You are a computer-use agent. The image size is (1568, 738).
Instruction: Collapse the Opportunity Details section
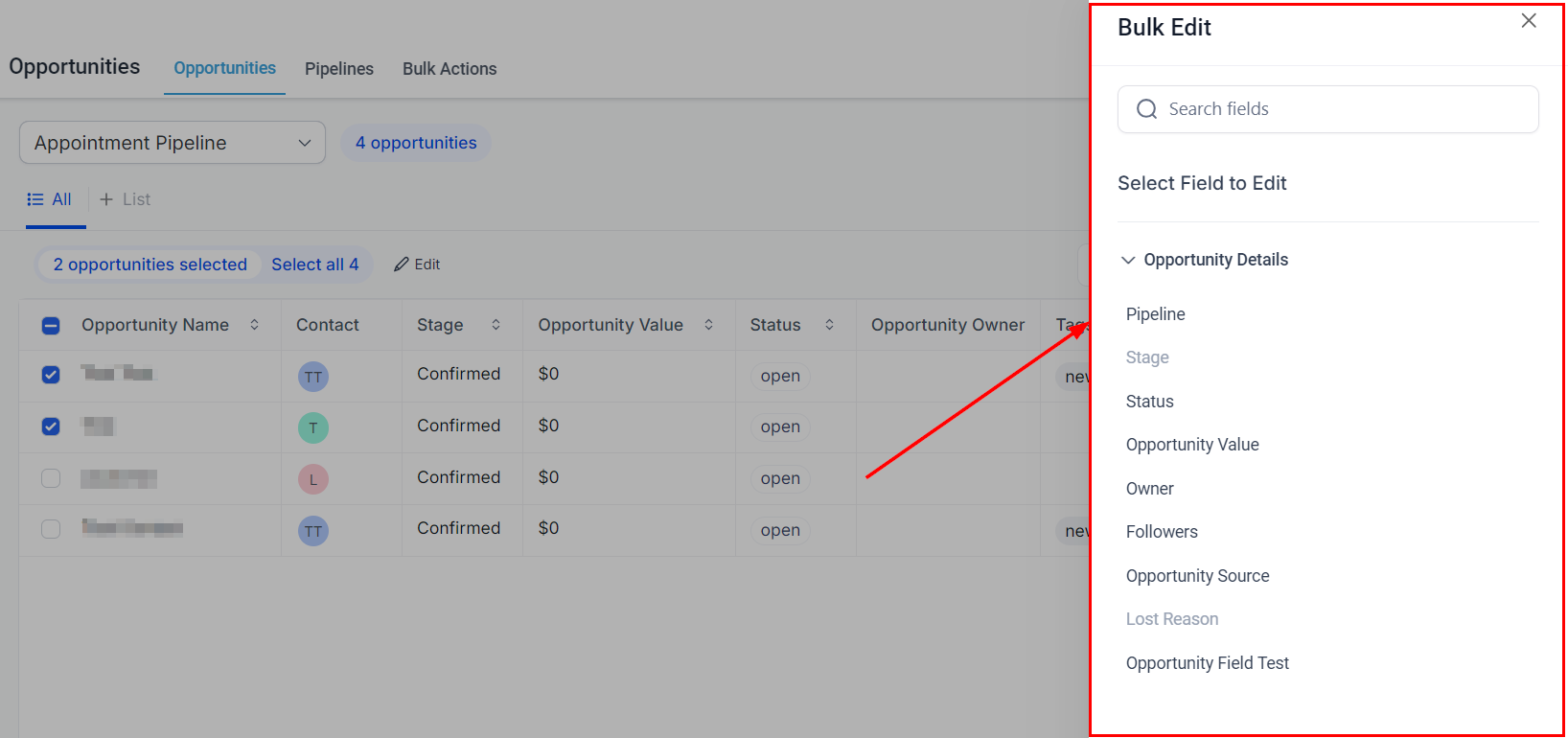pos(1128,261)
